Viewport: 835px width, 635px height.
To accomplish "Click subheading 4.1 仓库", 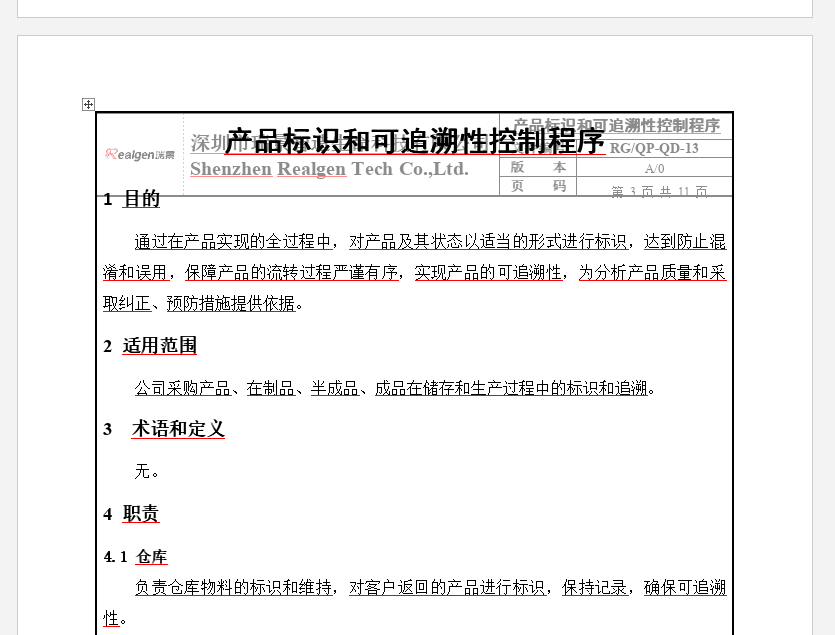I will click(x=135, y=557).
